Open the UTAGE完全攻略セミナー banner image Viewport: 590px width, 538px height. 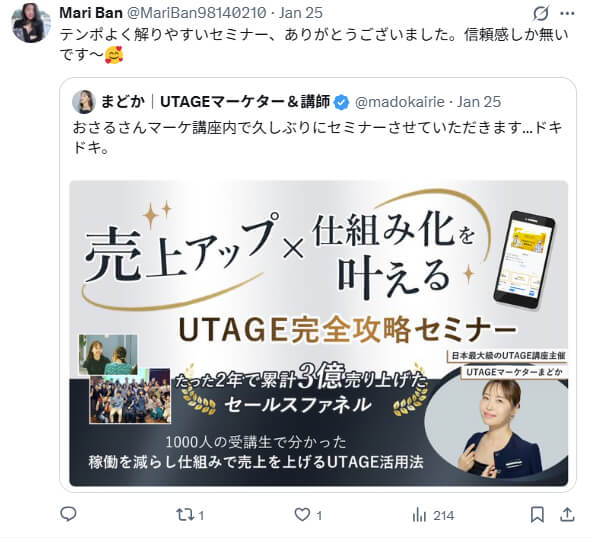coord(319,333)
